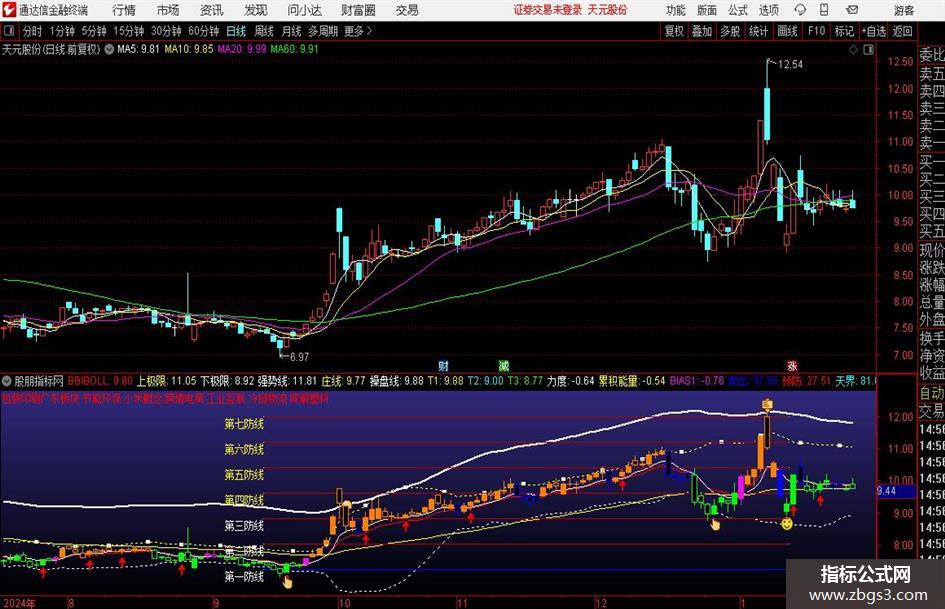Click the 财 marker on the chart
945x609 pixels.
(x=444, y=365)
